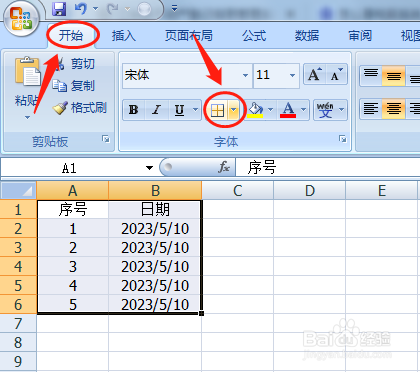Open the undo history dropdown arrow
This screenshot has height=372, width=420.
click(96, 9)
